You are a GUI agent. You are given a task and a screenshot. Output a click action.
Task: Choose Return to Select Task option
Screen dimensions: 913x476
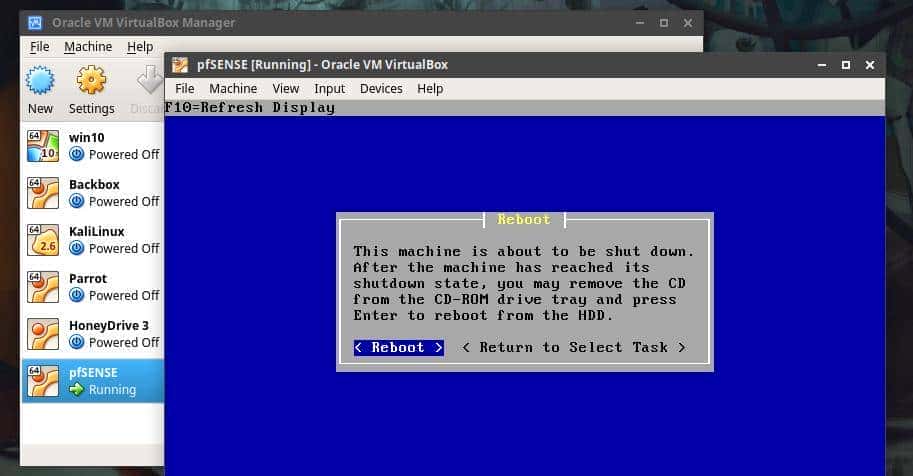click(573, 347)
